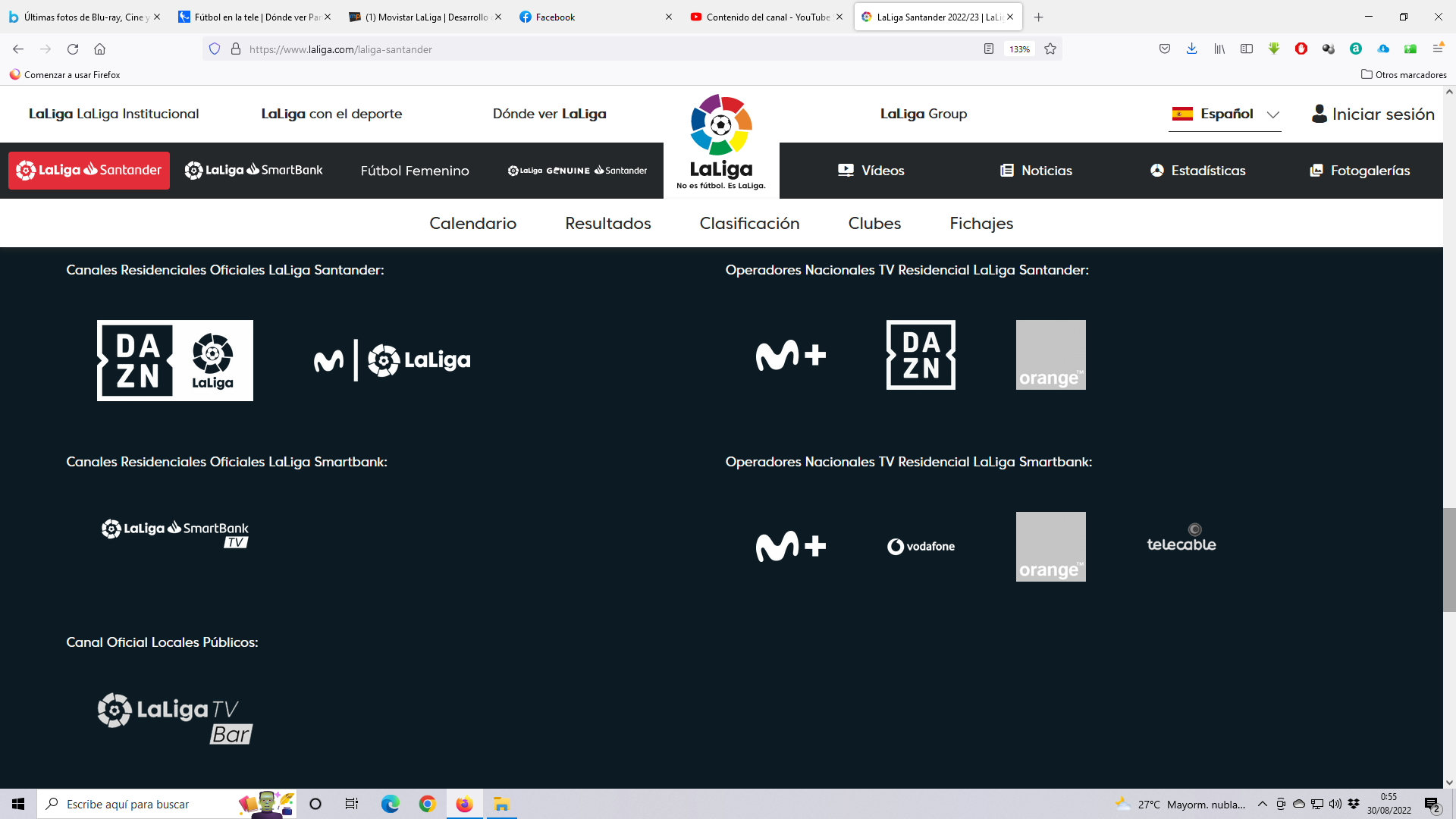The image size is (1456, 819).
Task: Click the Orange logo under Santander operators
Action: [1051, 355]
